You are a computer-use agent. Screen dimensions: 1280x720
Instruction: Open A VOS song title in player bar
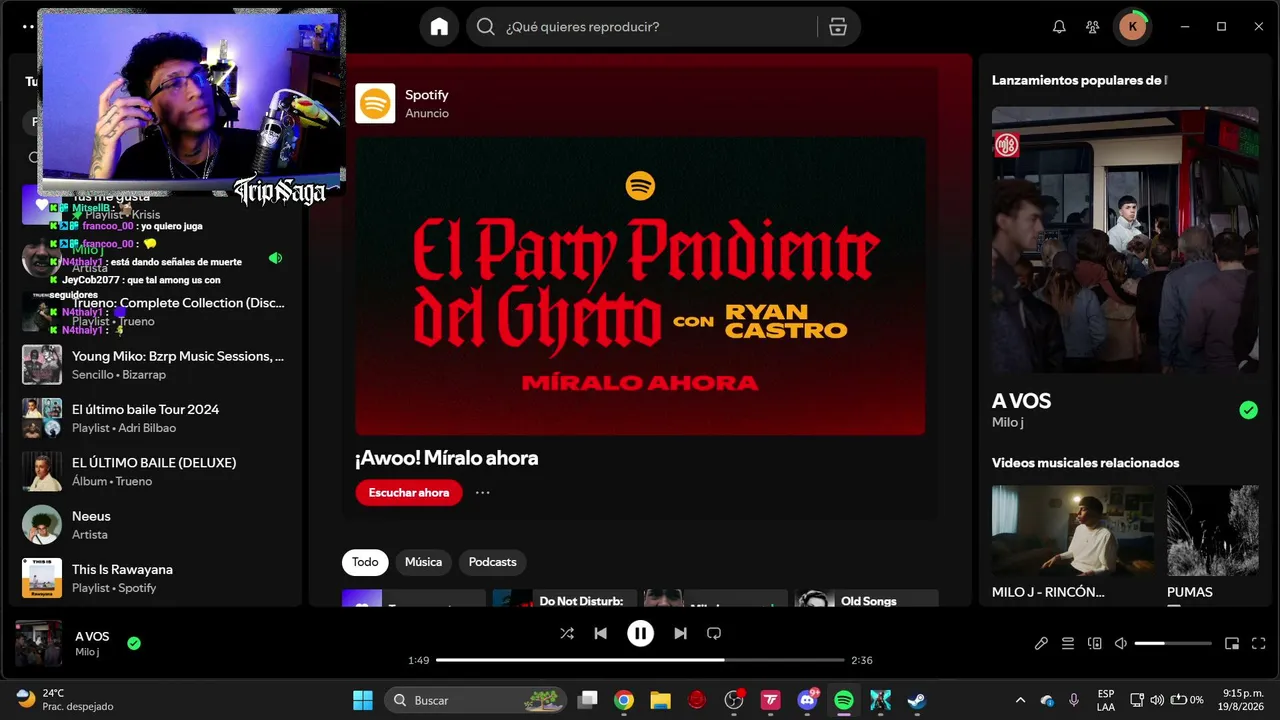[x=92, y=636]
